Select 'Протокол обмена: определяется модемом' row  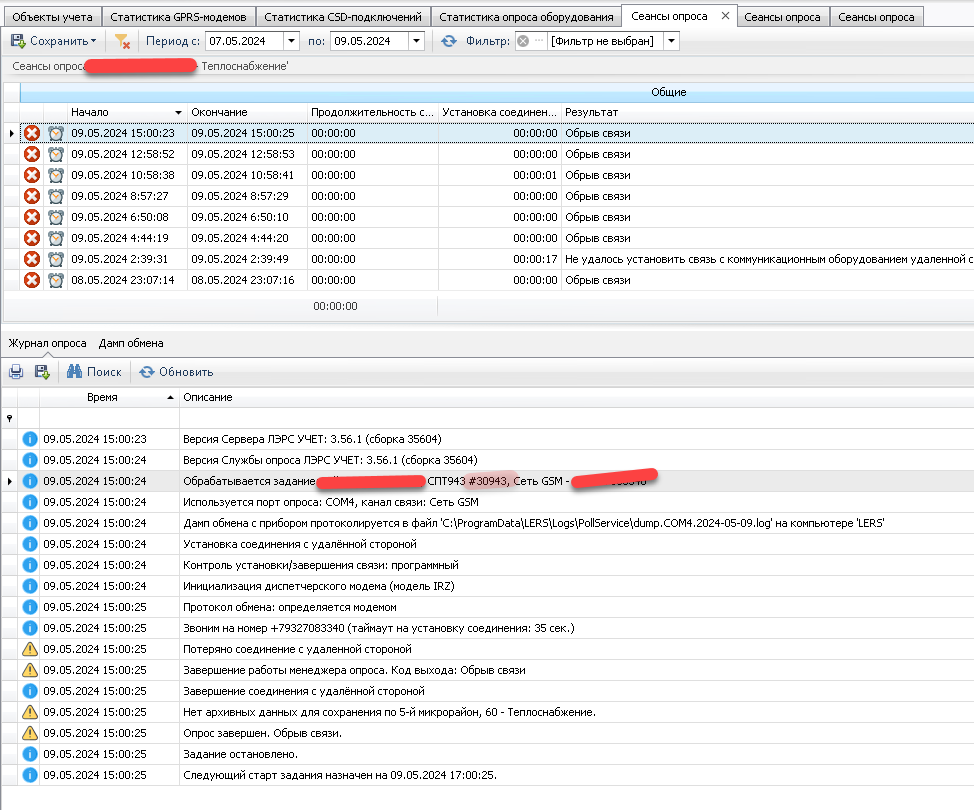[x=488, y=607]
